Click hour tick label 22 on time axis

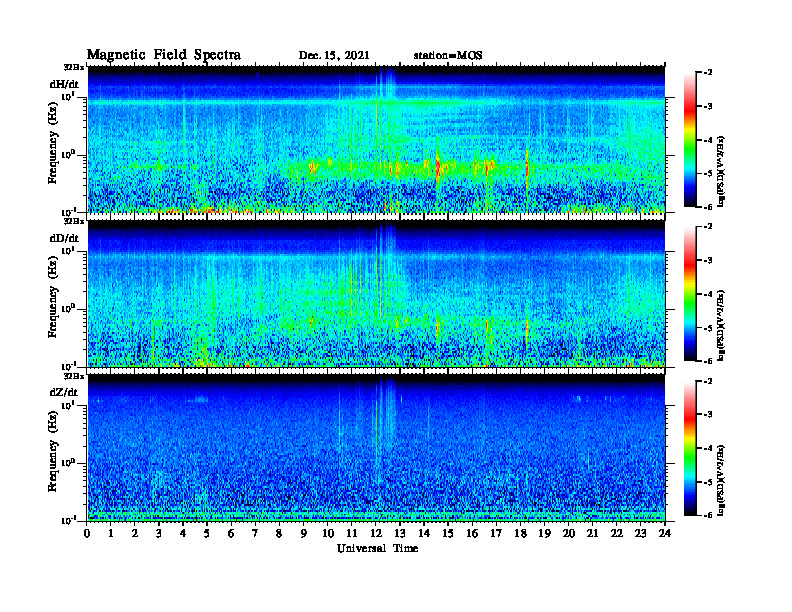pyautogui.click(x=616, y=534)
